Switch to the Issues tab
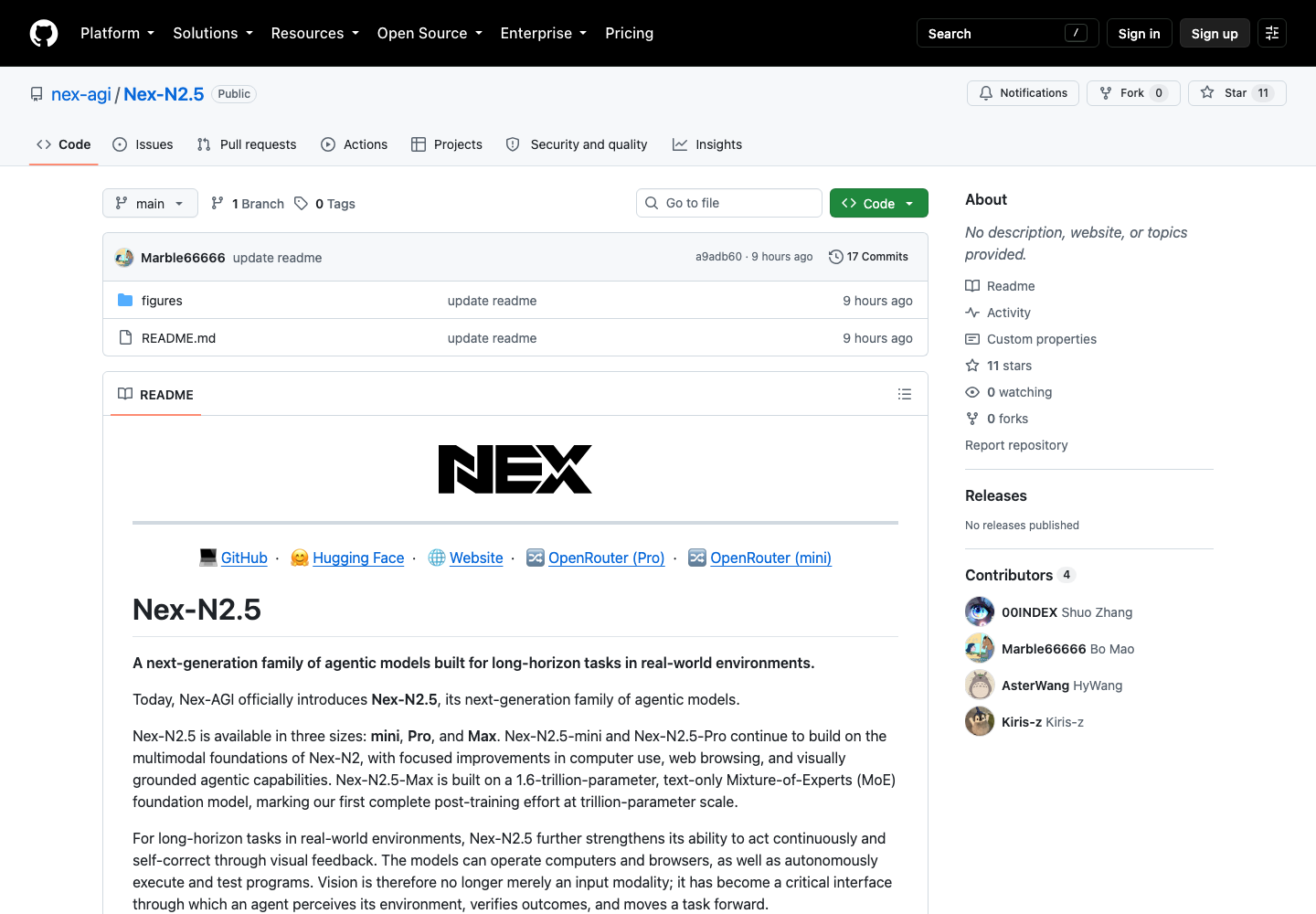1316x914 pixels. coord(143,144)
